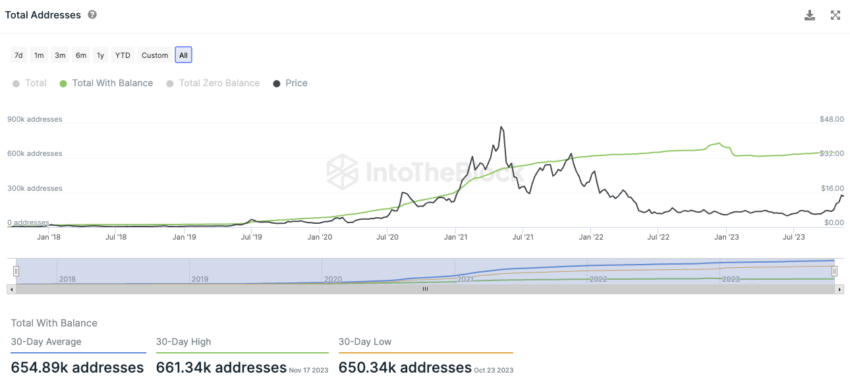Image resolution: width=850 pixels, height=391 pixels.
Task: Click the horizontal scrollbar center grip
Action: (x=426, y=290)
